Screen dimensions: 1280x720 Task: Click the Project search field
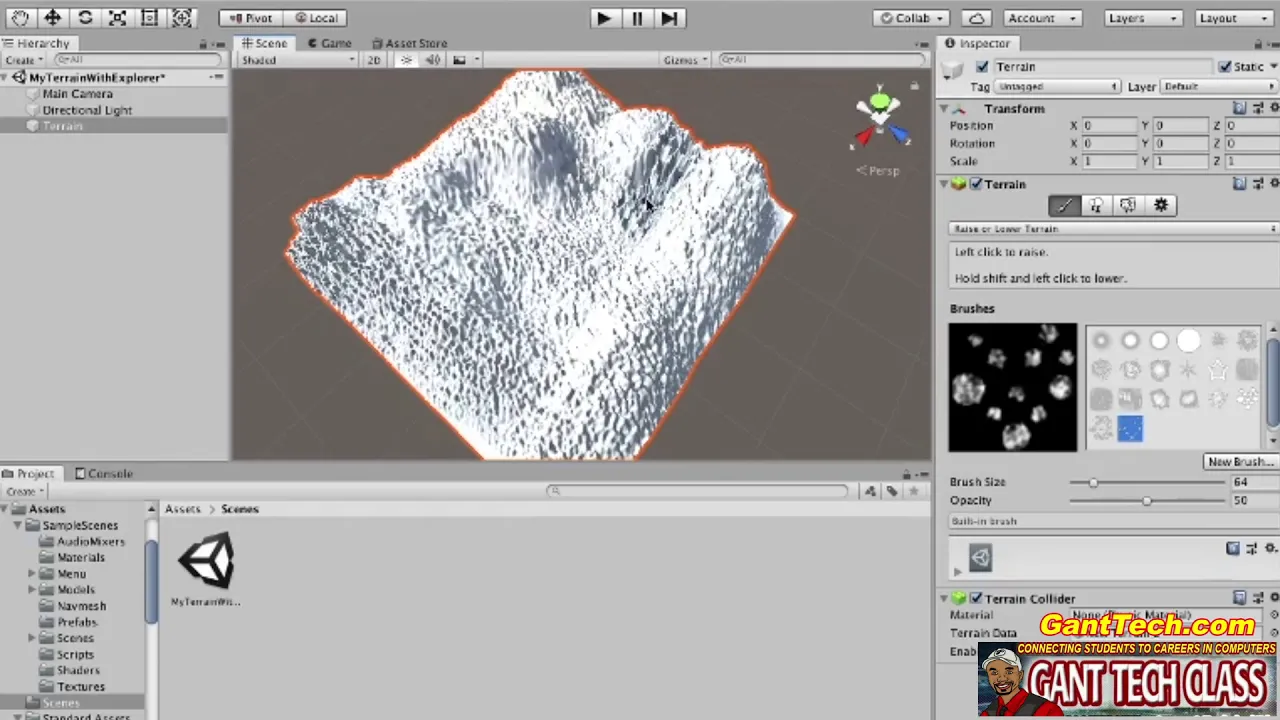coord(697,491)
